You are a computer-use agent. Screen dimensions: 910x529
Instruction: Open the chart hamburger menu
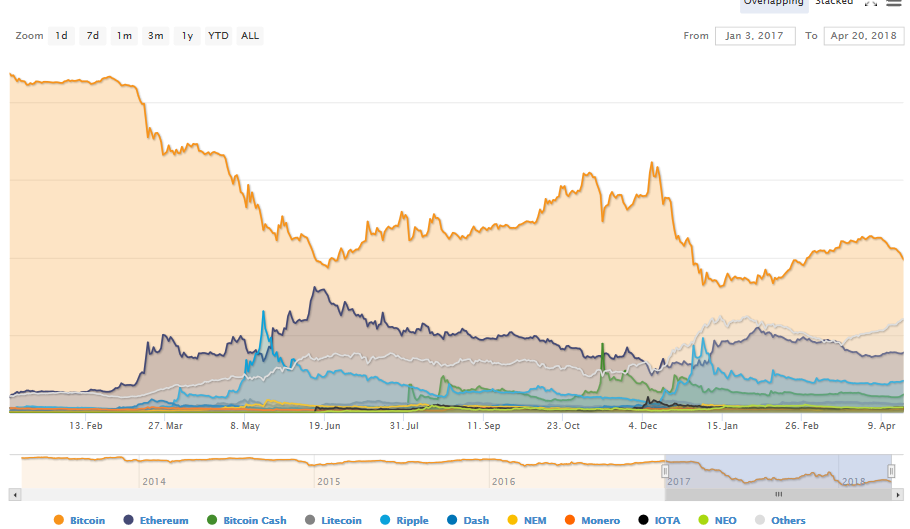point(893,3)
